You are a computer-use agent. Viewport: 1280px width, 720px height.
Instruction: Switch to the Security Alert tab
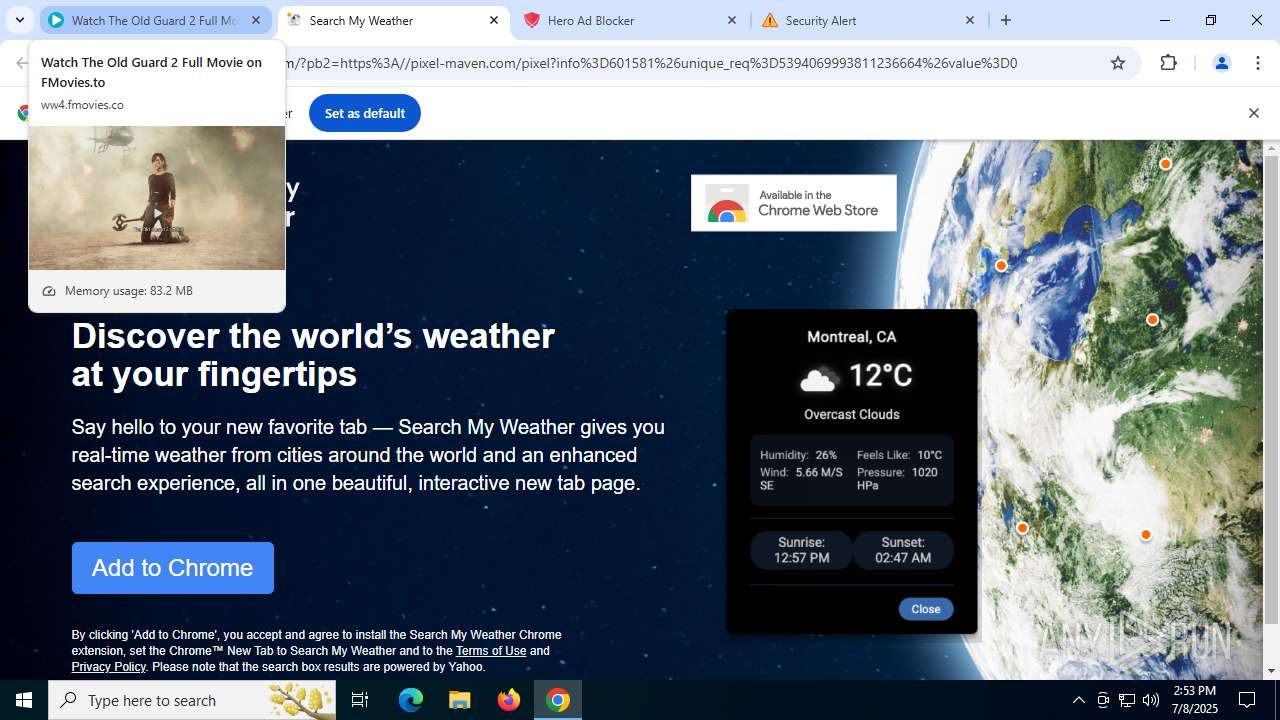click(868, 20)
